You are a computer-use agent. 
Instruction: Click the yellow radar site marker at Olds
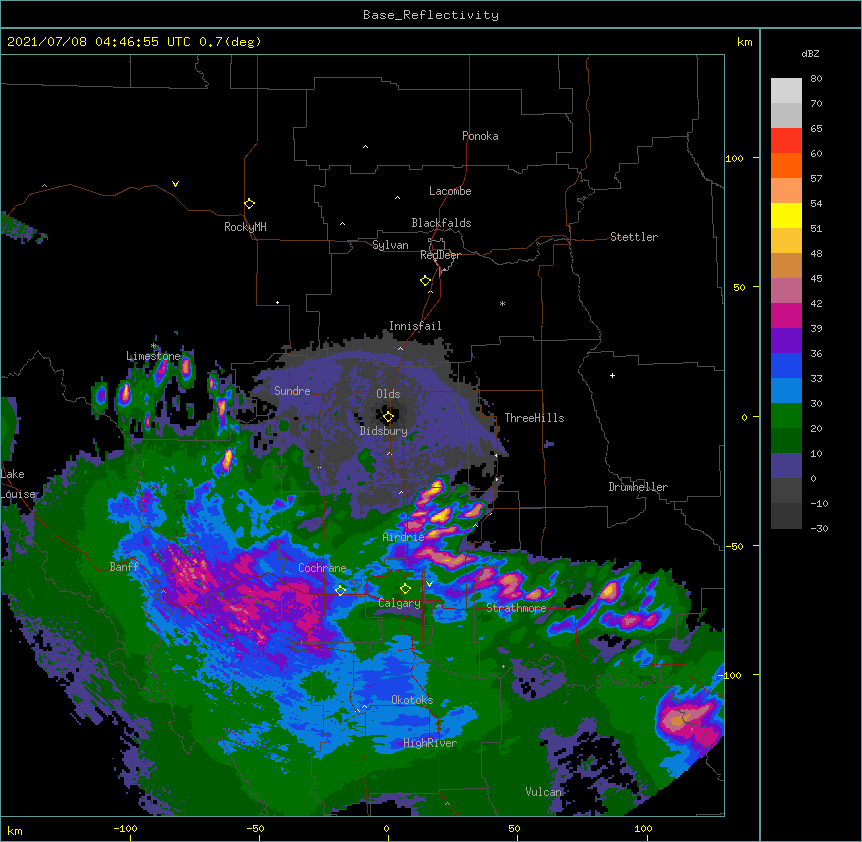click(388, 417)
